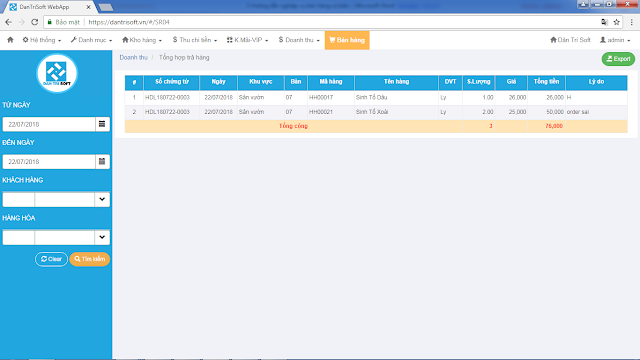
Task: Click the Clear button
Action: 51,259
